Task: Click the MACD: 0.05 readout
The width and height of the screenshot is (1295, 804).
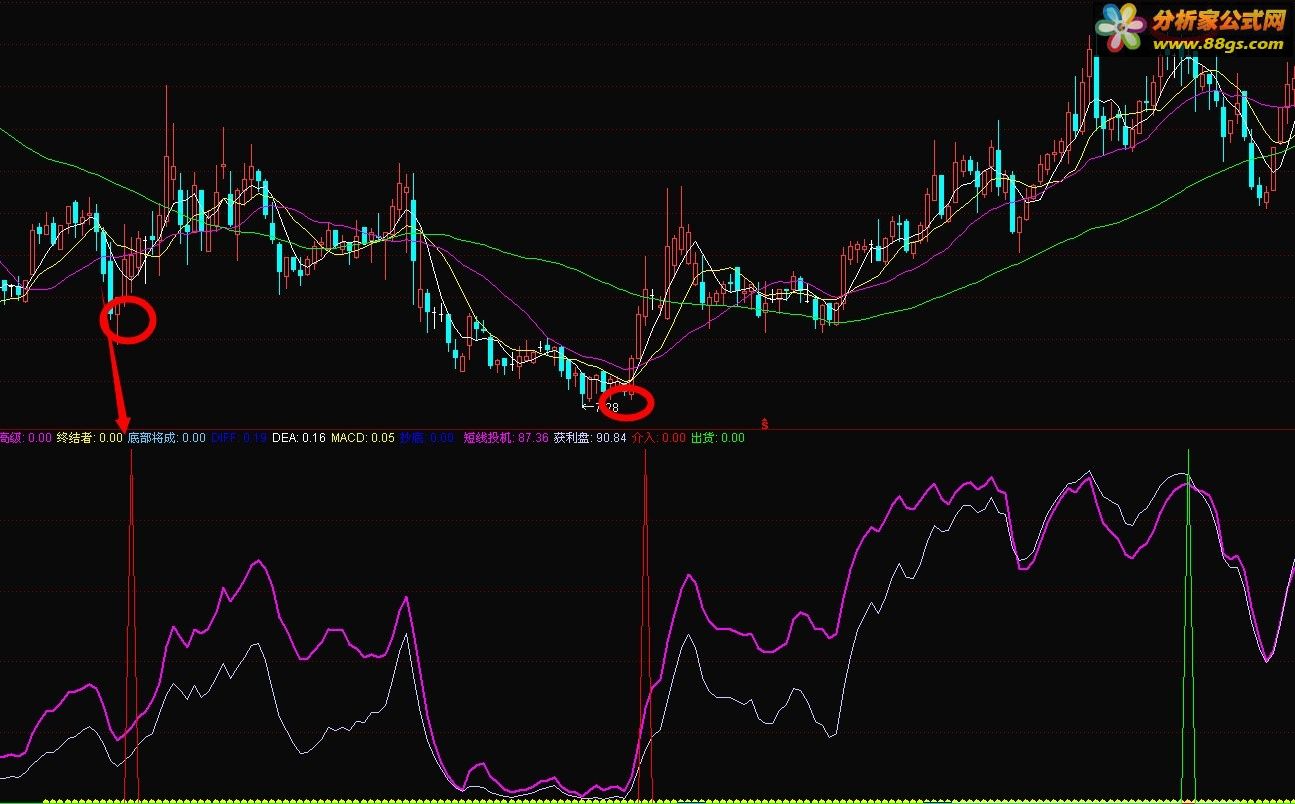Action: pos(363,437)
